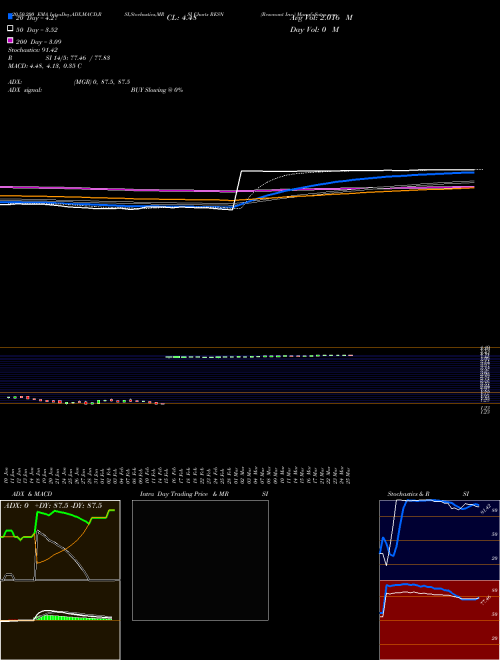Click the red RSI sub-chart
The width and height of the screenshot is (500, 660).
click(x=439, y=620)
